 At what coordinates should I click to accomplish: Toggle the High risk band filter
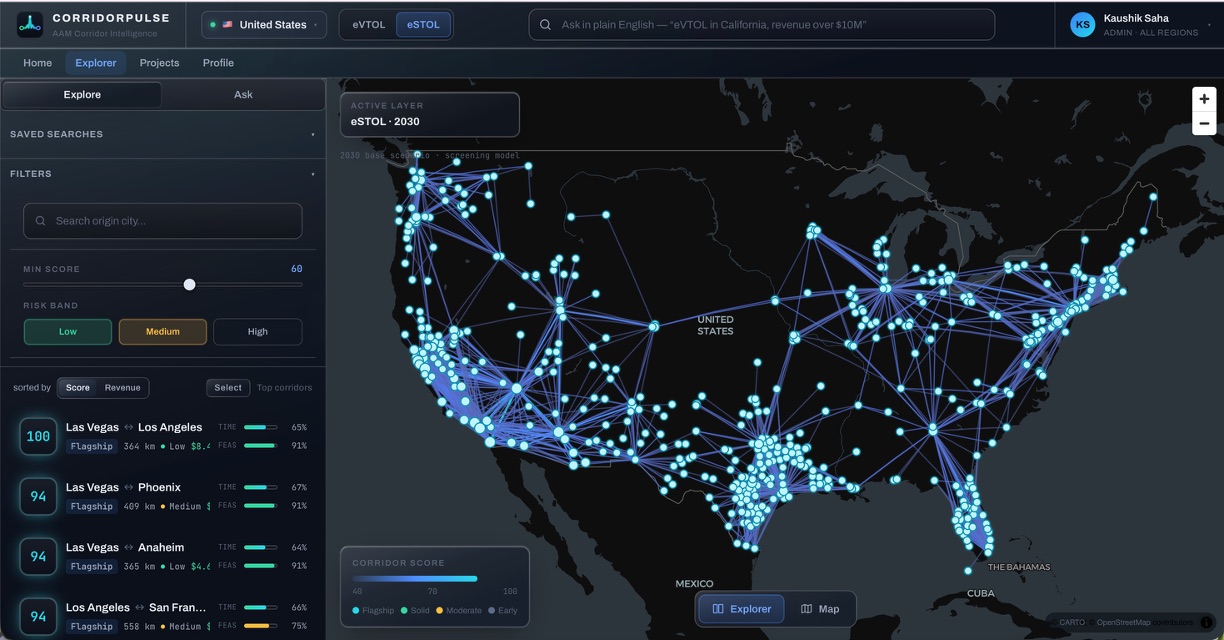tap(258, 332)
